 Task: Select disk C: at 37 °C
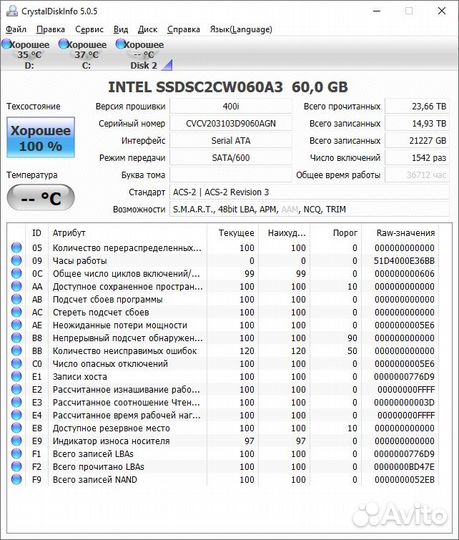click(x=83, y=54)
